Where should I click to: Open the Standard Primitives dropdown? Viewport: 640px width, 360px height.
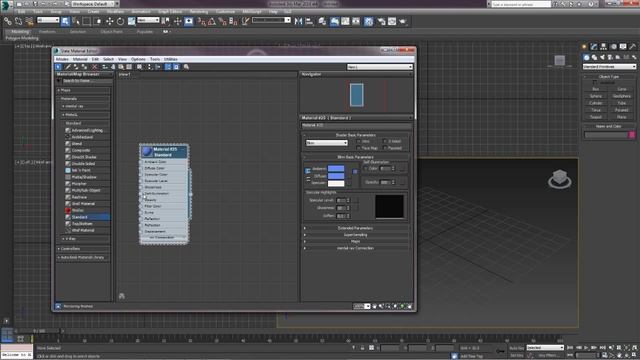609,67
